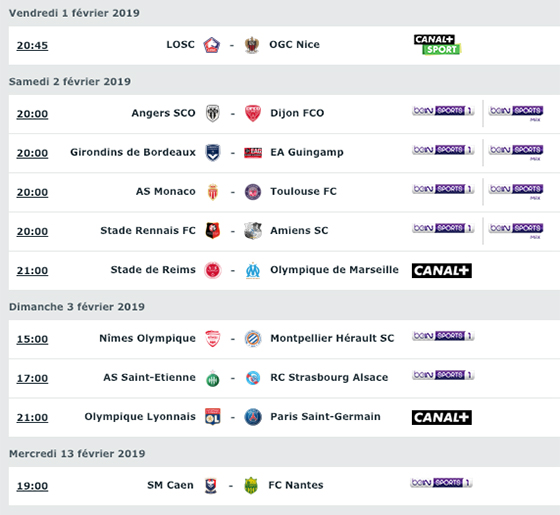Click the Dijon FCO red crest
The height and width of the screenshot is (515, 560).
tap(253, 114)
